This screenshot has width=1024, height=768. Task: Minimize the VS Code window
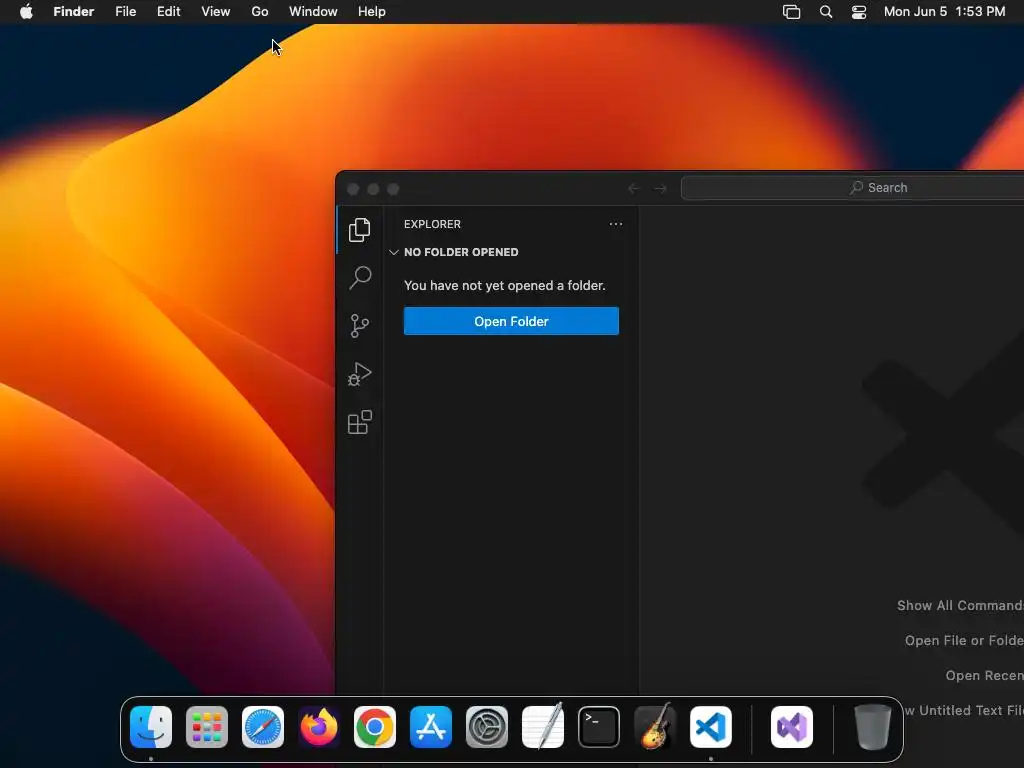[373, 189]
